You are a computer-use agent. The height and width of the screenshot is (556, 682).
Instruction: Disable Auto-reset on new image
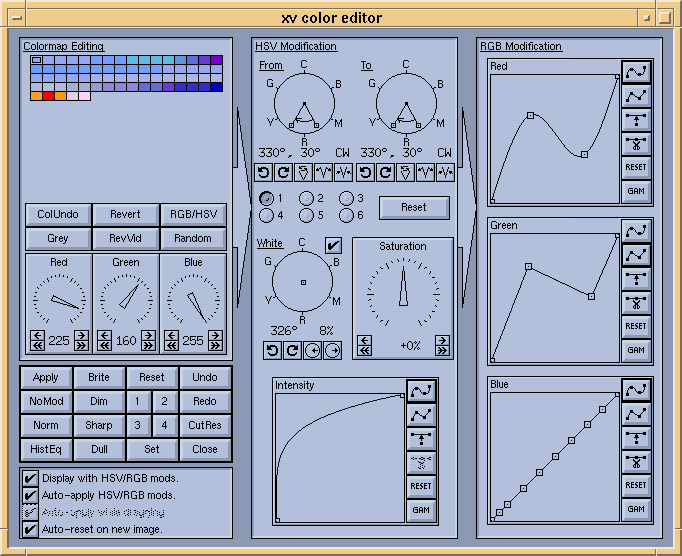point(30,529)
